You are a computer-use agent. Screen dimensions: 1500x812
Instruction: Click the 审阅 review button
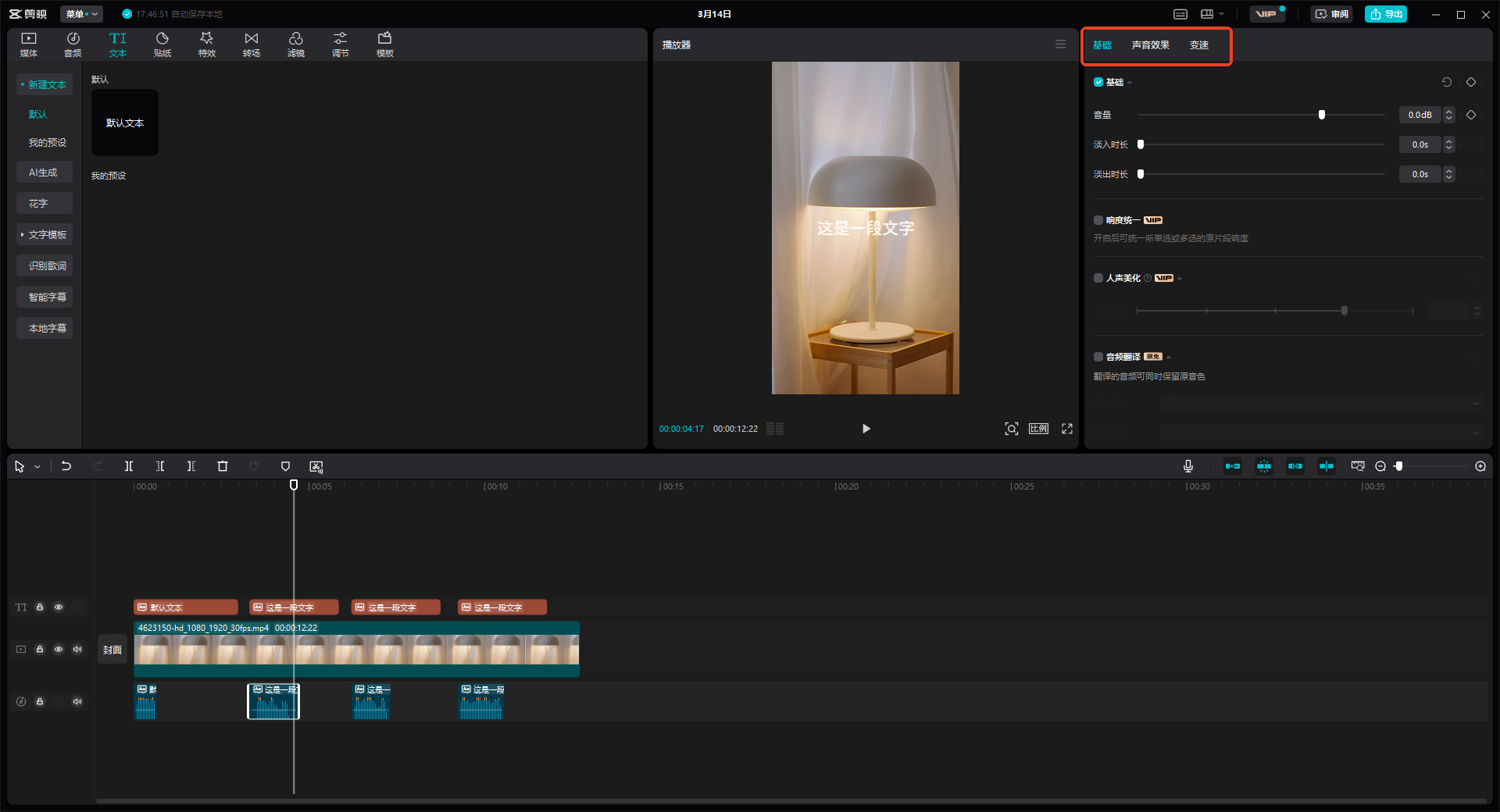(x=1331, y=14)
